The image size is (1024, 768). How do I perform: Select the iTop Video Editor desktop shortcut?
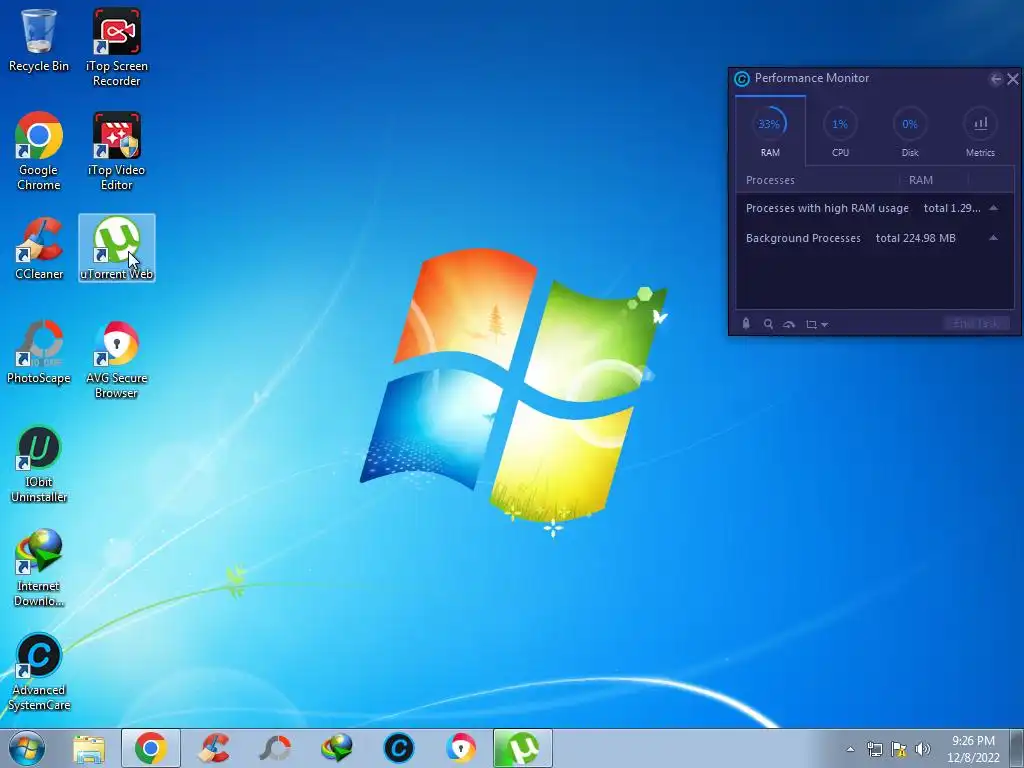[x=116, y=151]
